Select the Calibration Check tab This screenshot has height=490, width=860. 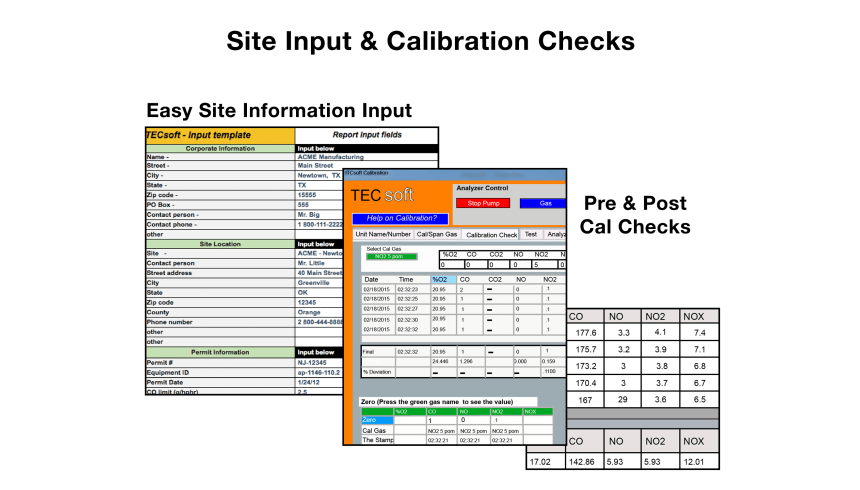click(492, 234)
